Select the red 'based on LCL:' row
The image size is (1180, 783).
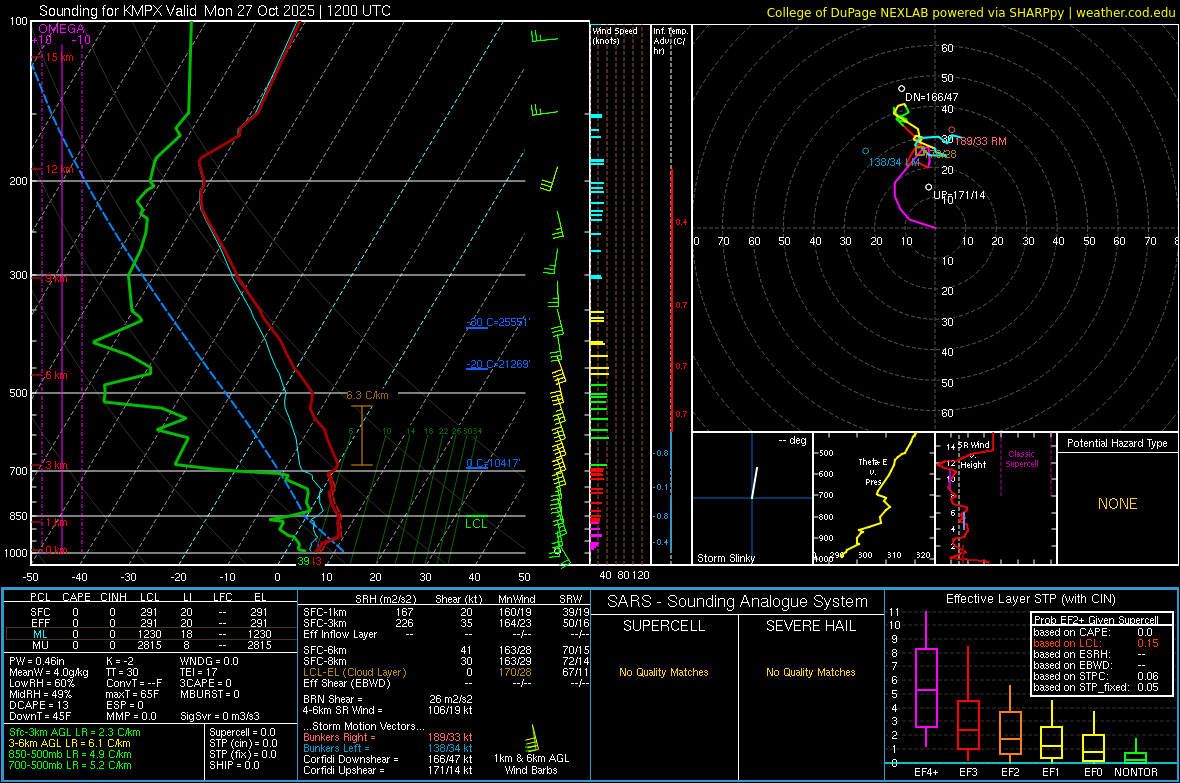tap(1095, 643)
